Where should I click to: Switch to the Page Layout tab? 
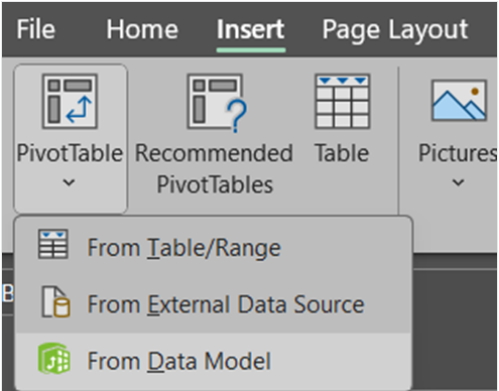(395, 31)
